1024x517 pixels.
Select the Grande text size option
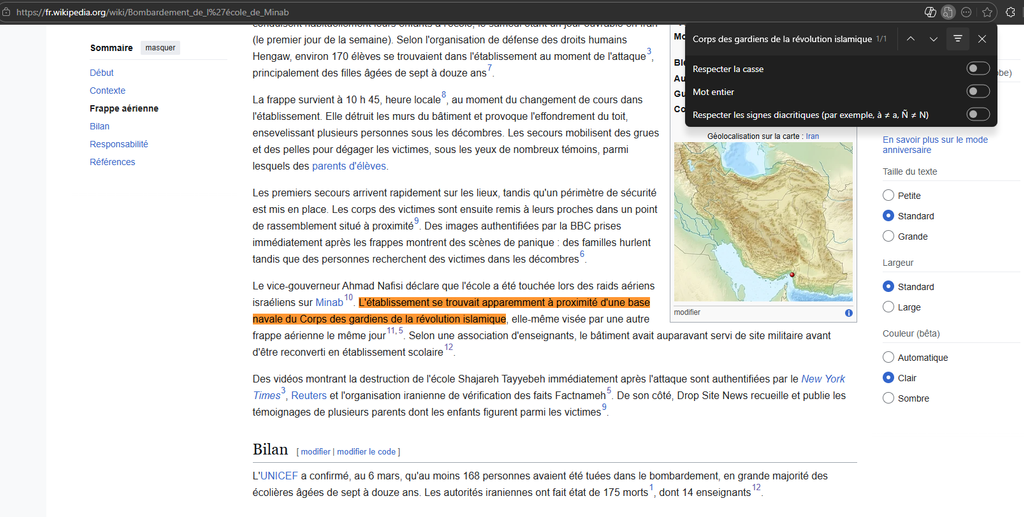pyautogui.click(x=888, y=236)
